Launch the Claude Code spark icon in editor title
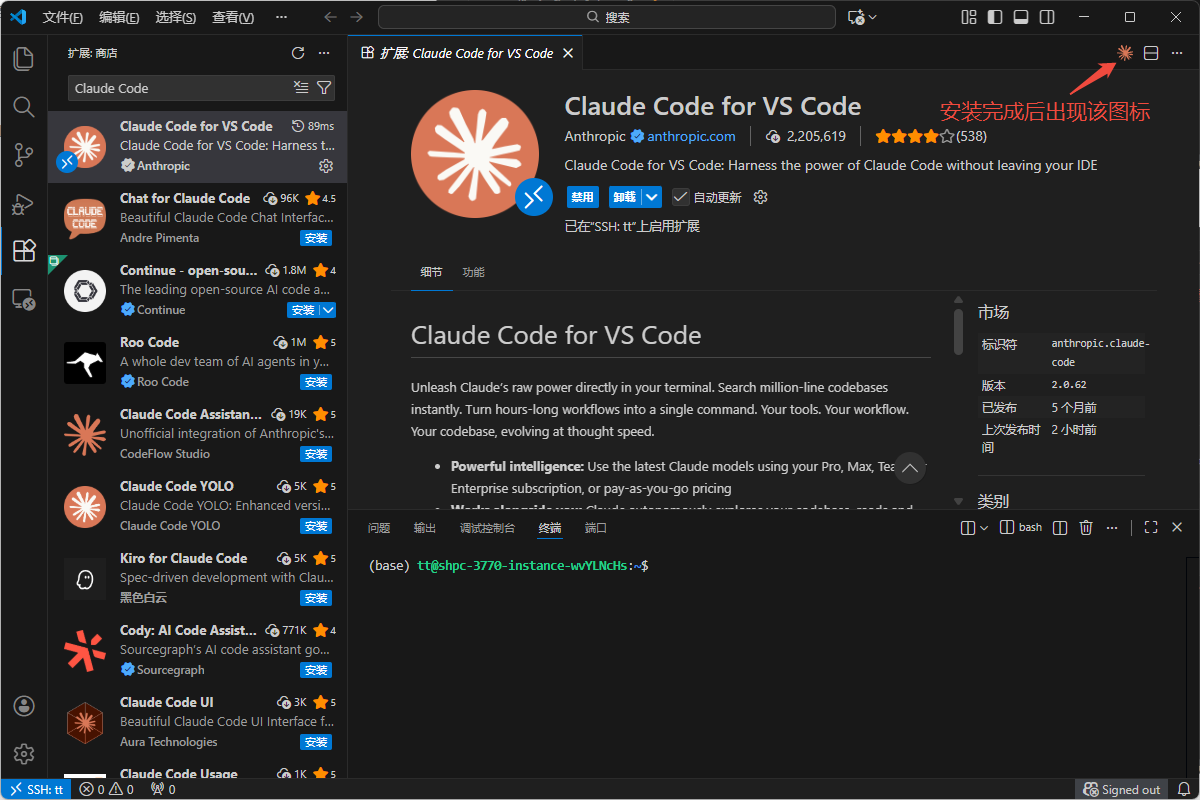Image resolution: width=1200 pixels, height=800 pixels. [1125, 53]
